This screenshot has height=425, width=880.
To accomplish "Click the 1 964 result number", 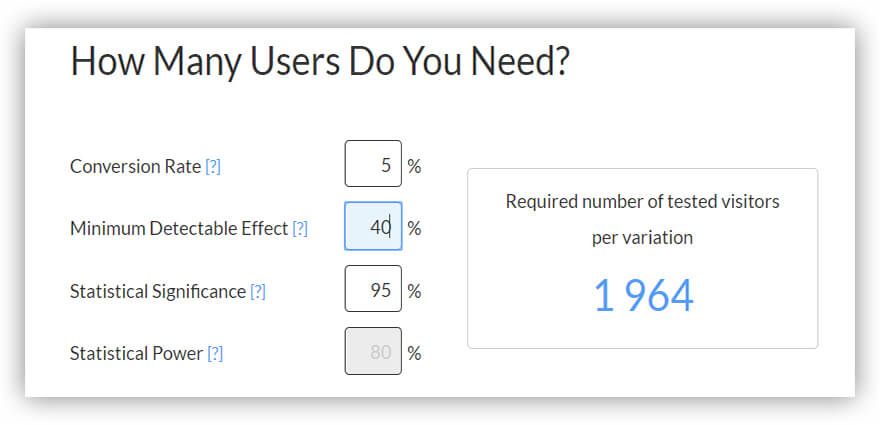I will pyautogui.click(x=643, y=296).
